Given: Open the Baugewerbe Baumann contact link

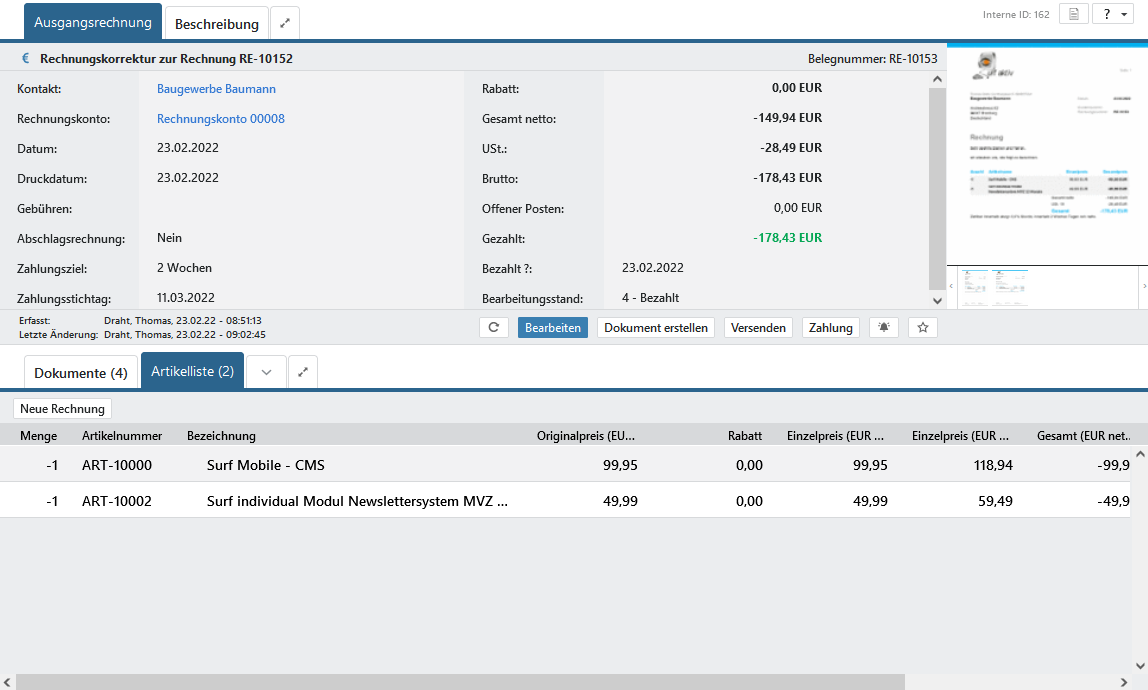Looking at the screenshot, I should pyautogui.click(x=216, y=89).
